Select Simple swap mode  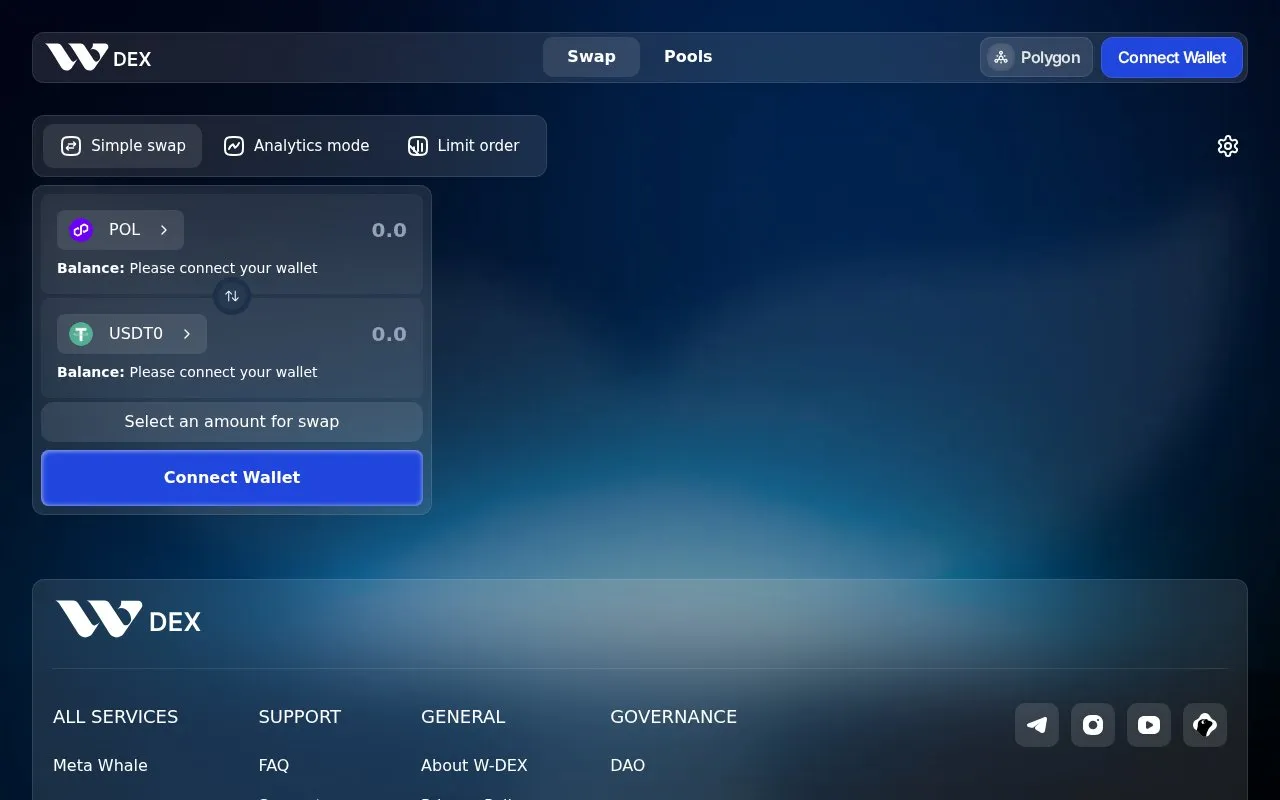coord(122,146)
